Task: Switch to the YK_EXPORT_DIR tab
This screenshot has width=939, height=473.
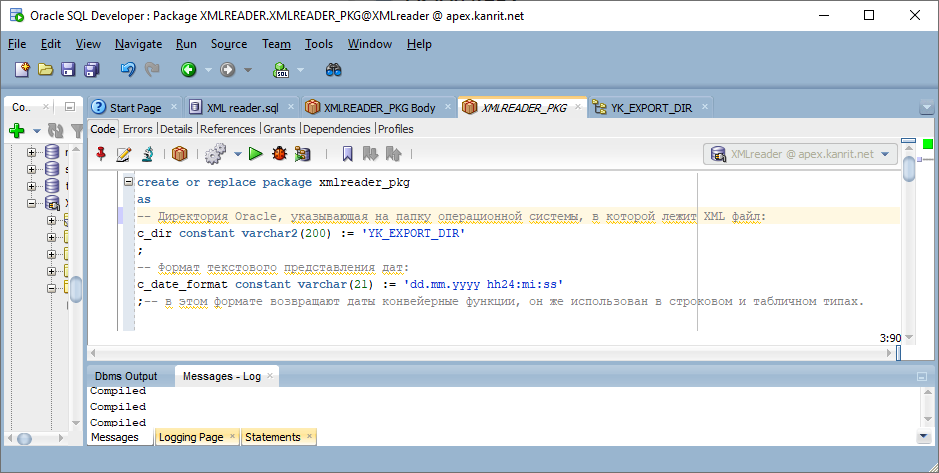Action: click(651, 108)
